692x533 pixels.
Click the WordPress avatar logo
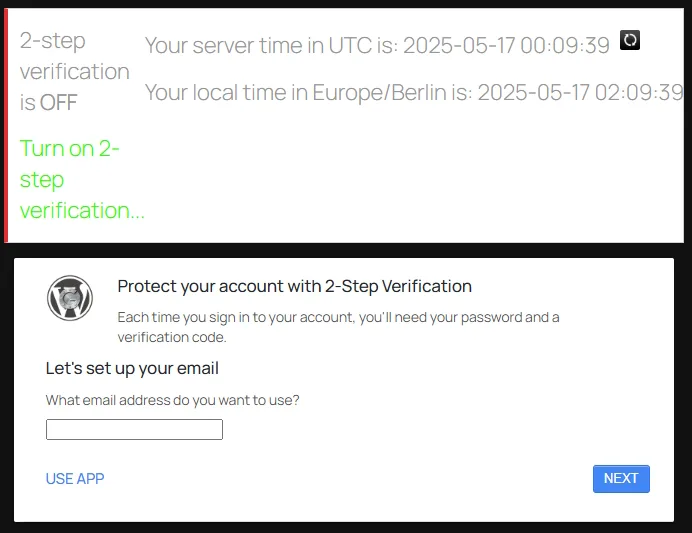(70, 298)
